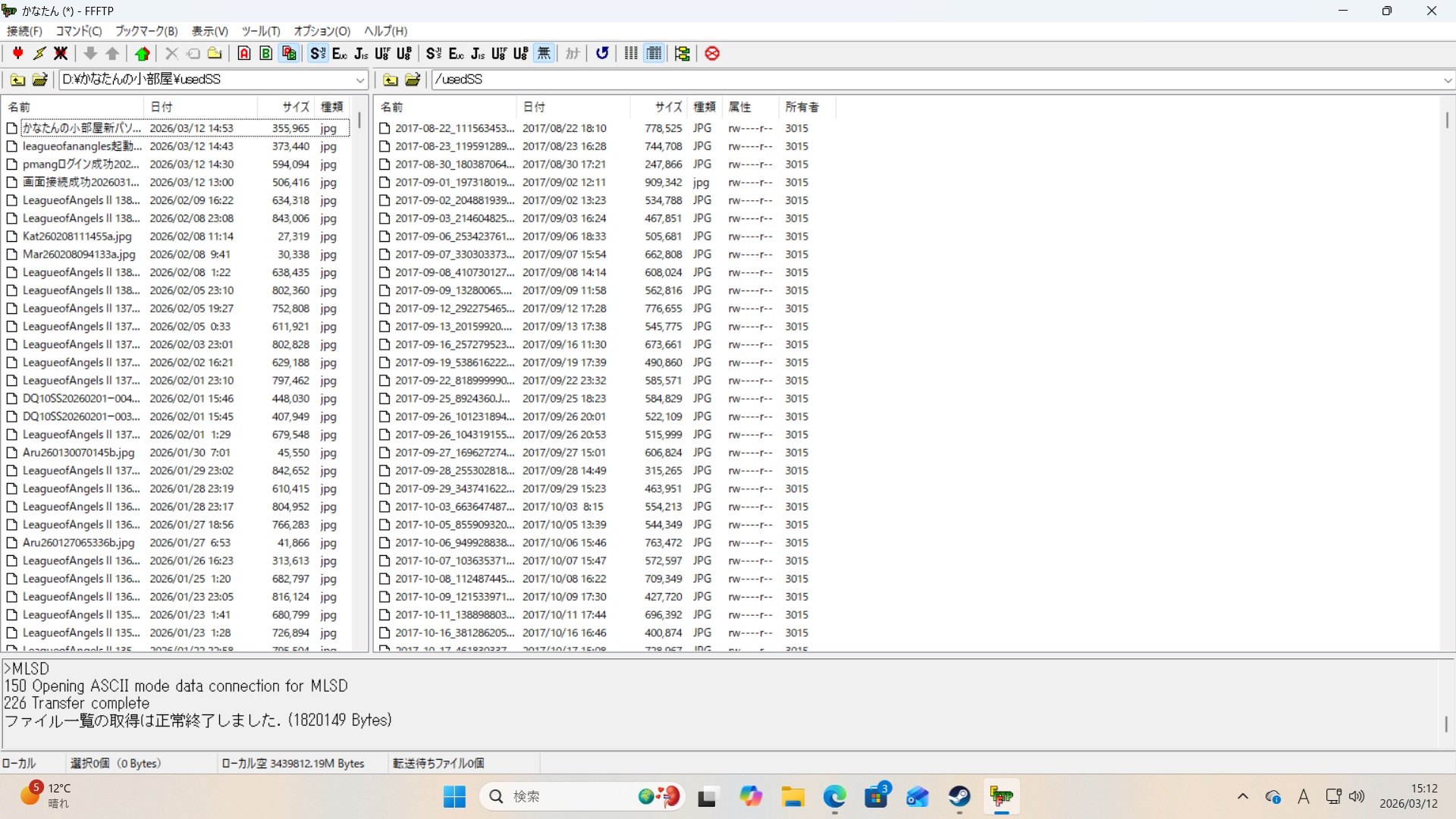Click the green Mirror Upload icon
Viewport: 1456px width, 819px height.
click(x=143, y=53)
